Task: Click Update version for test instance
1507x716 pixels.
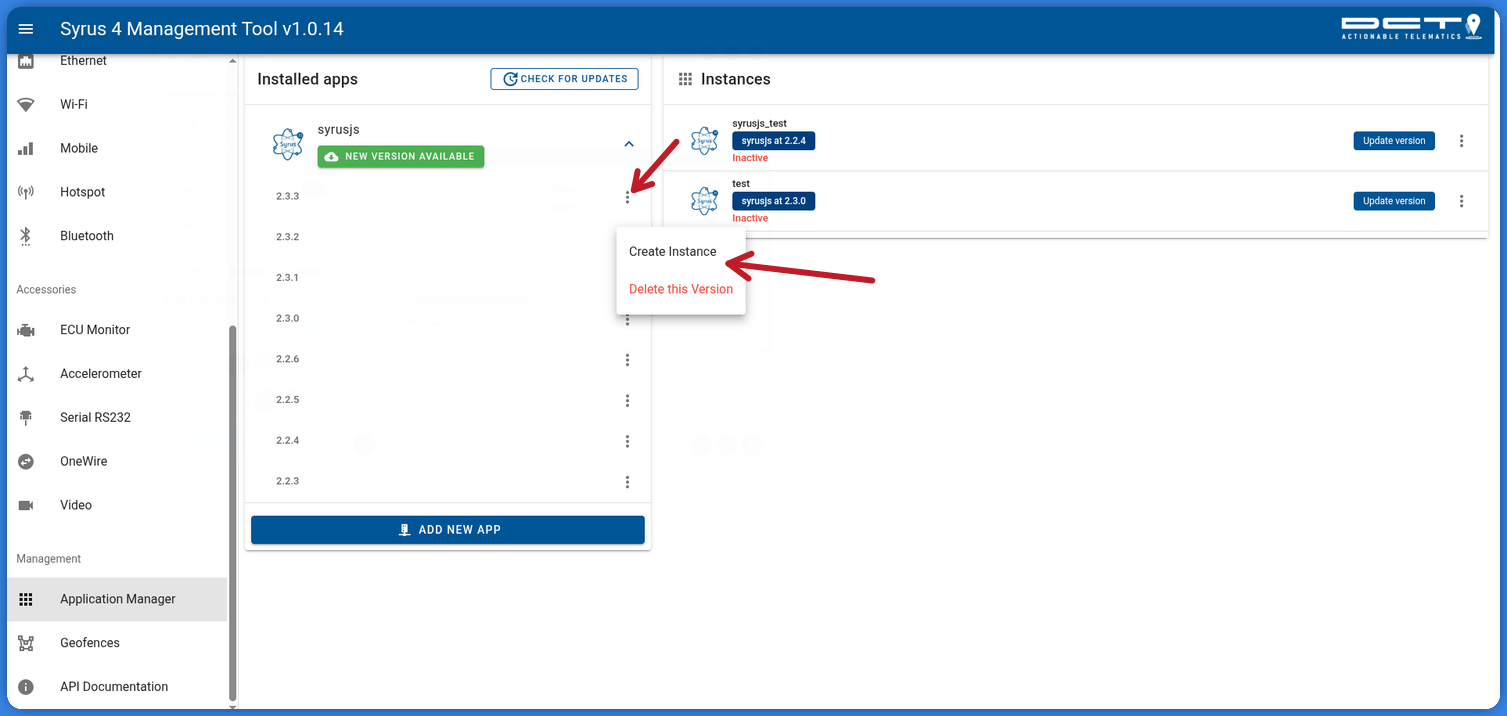Action: [x=1394, y=201]
